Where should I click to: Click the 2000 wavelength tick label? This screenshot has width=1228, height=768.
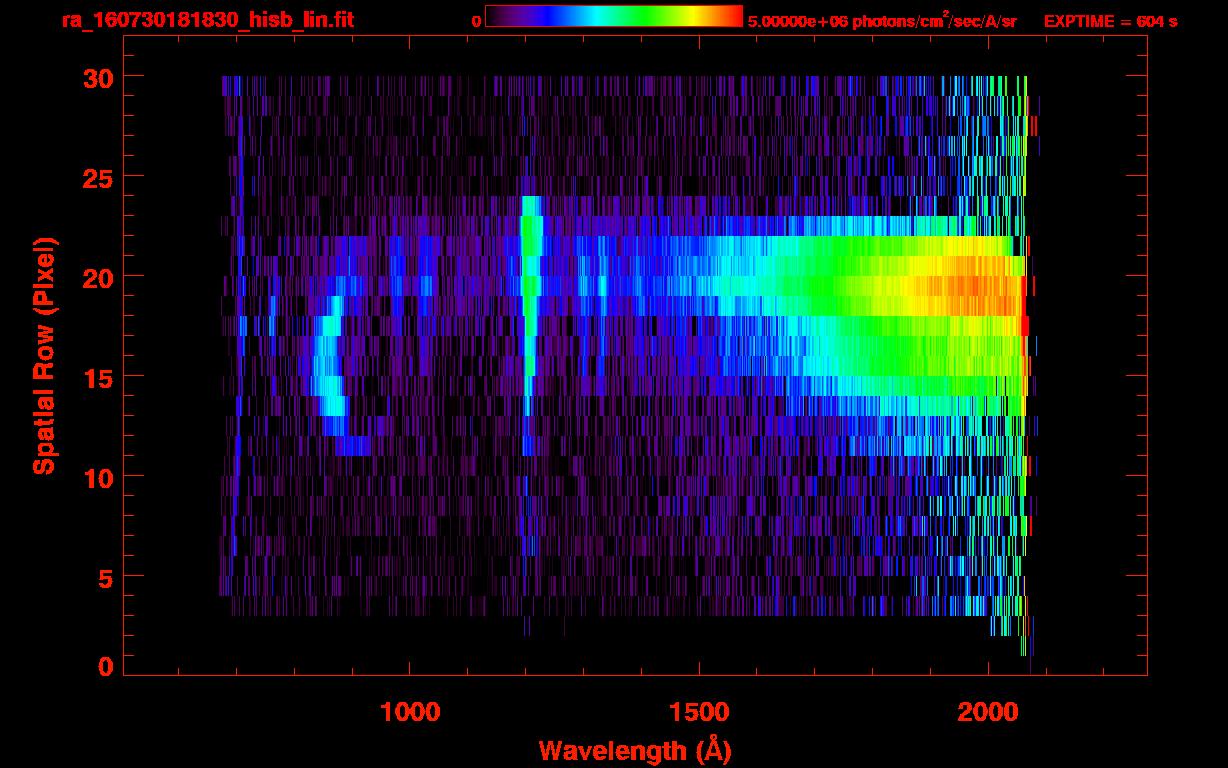[988, 711]
